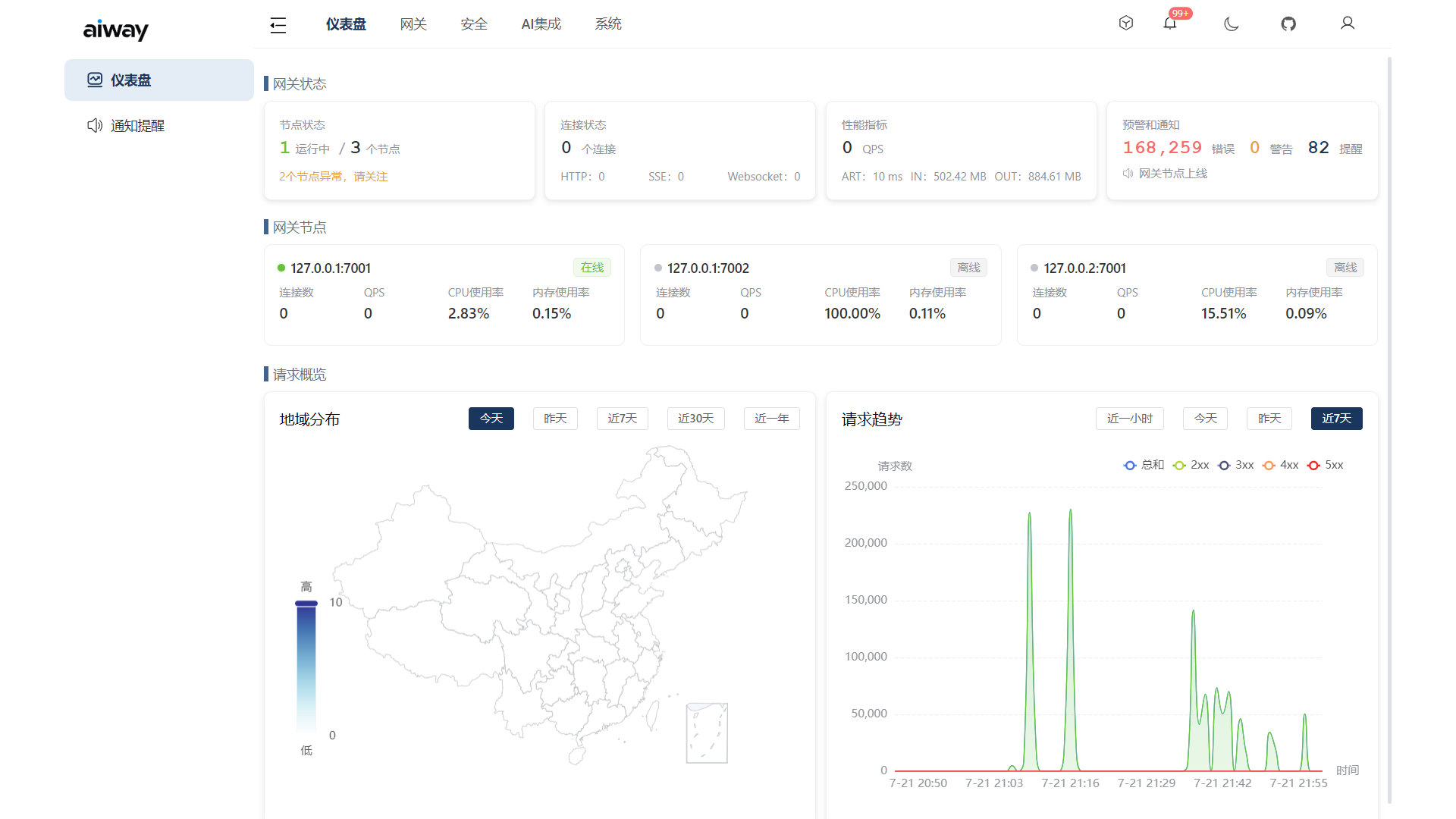The image size is (1456, 819).
Task: Open 通知提醒 speaker sidebar item
Action: coord(159,126)
